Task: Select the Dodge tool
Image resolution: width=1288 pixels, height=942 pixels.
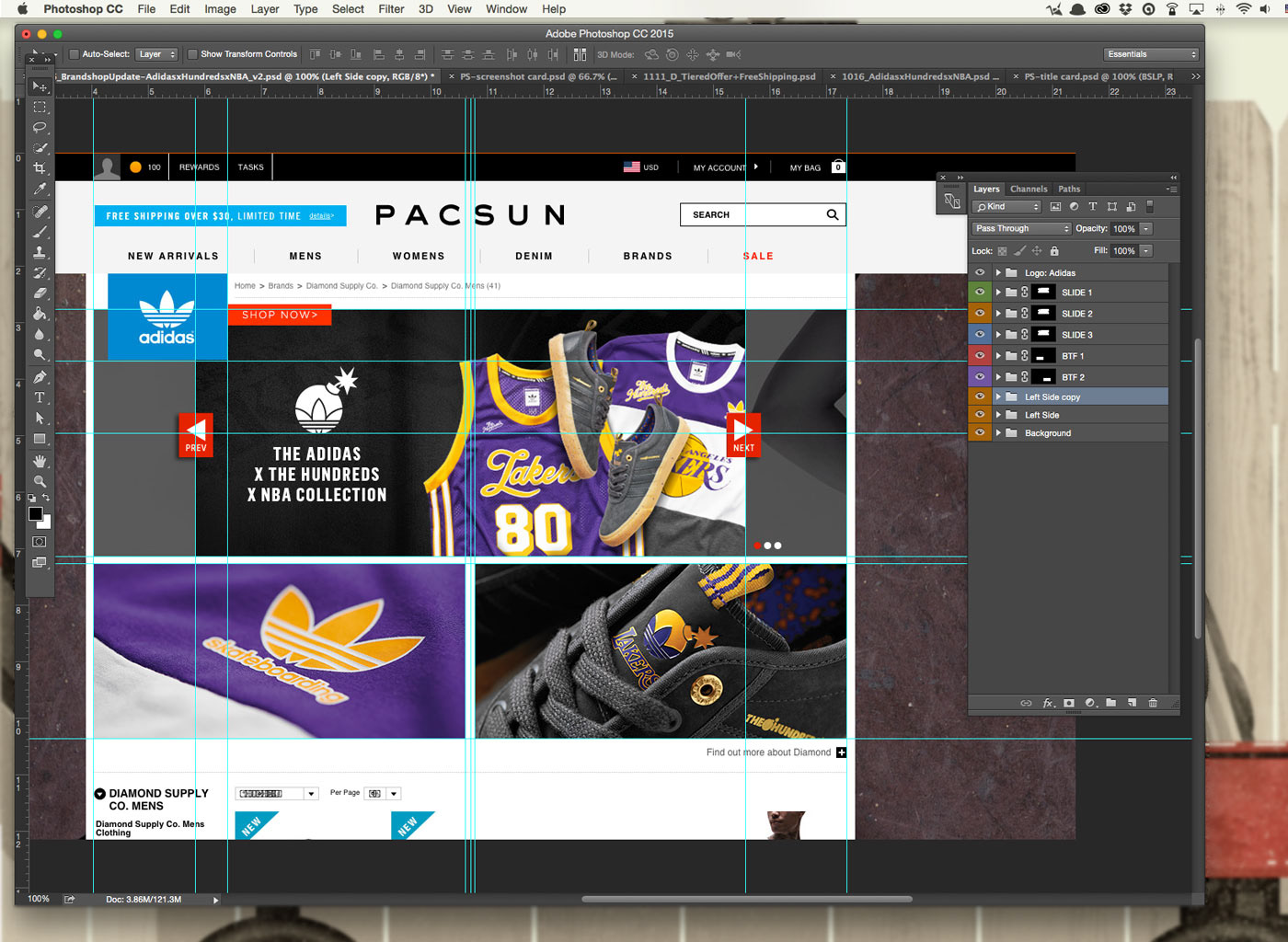Action: pos(40,355)
